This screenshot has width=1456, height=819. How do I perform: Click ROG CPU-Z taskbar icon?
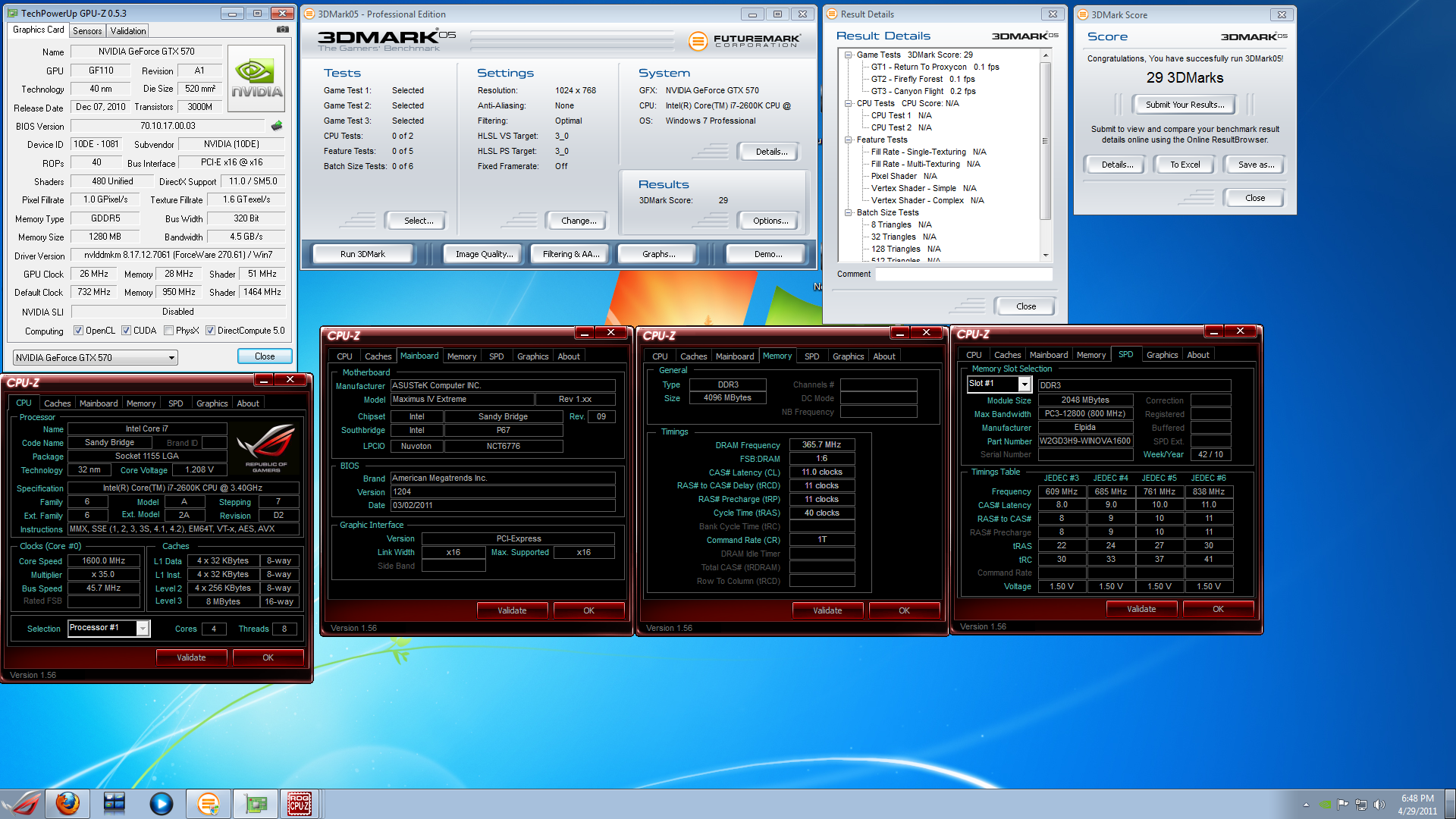(x=300, y=803)
